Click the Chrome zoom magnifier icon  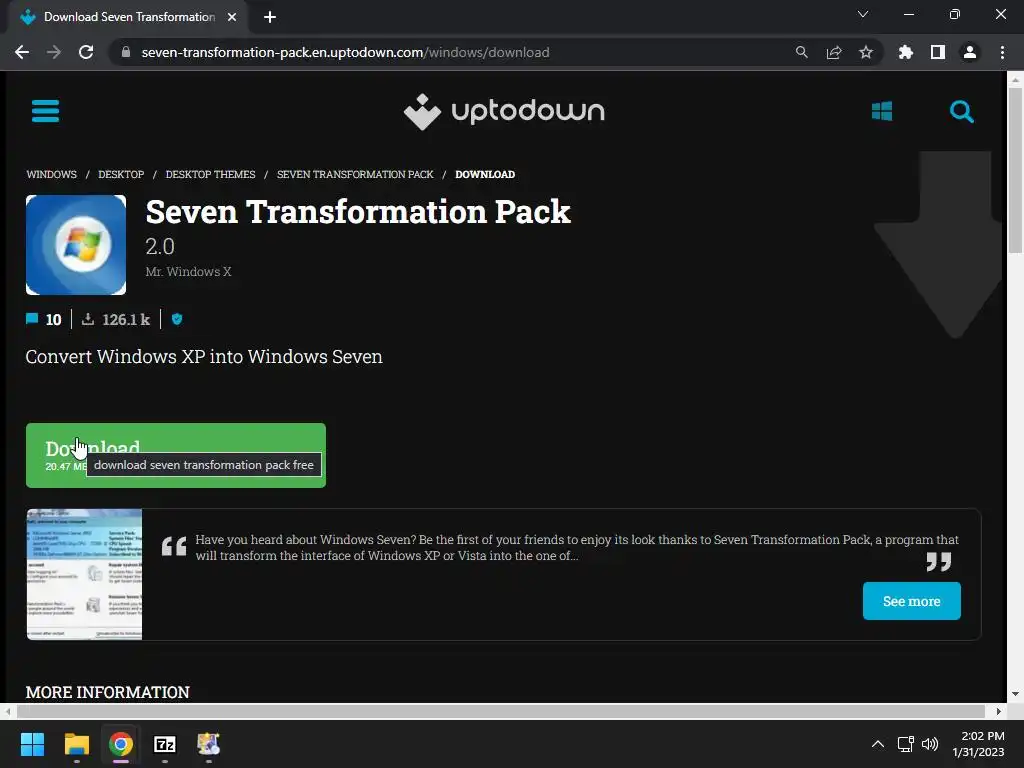(801, 52)
